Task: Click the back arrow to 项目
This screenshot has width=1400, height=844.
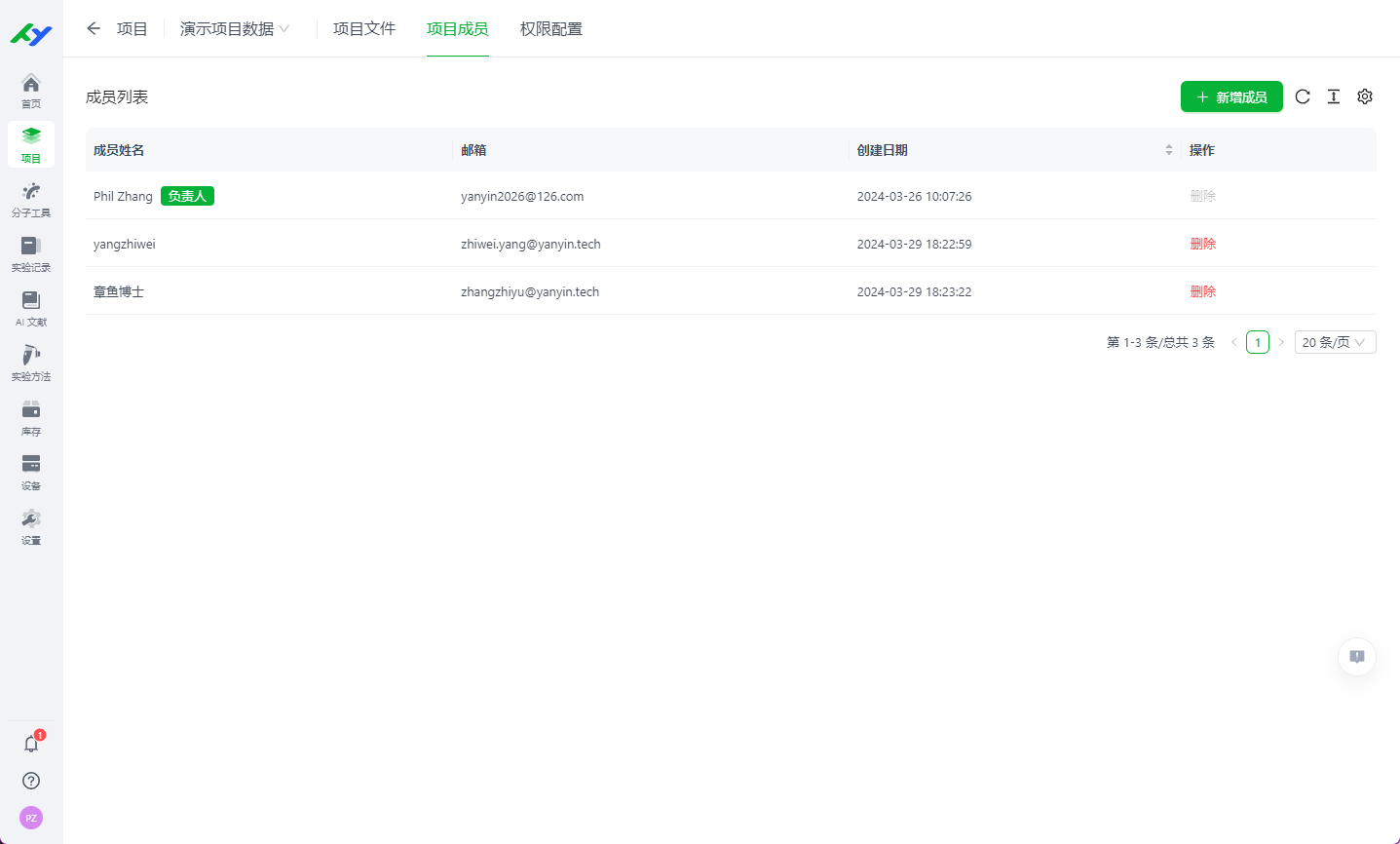Action: click(x=94, y=28)
